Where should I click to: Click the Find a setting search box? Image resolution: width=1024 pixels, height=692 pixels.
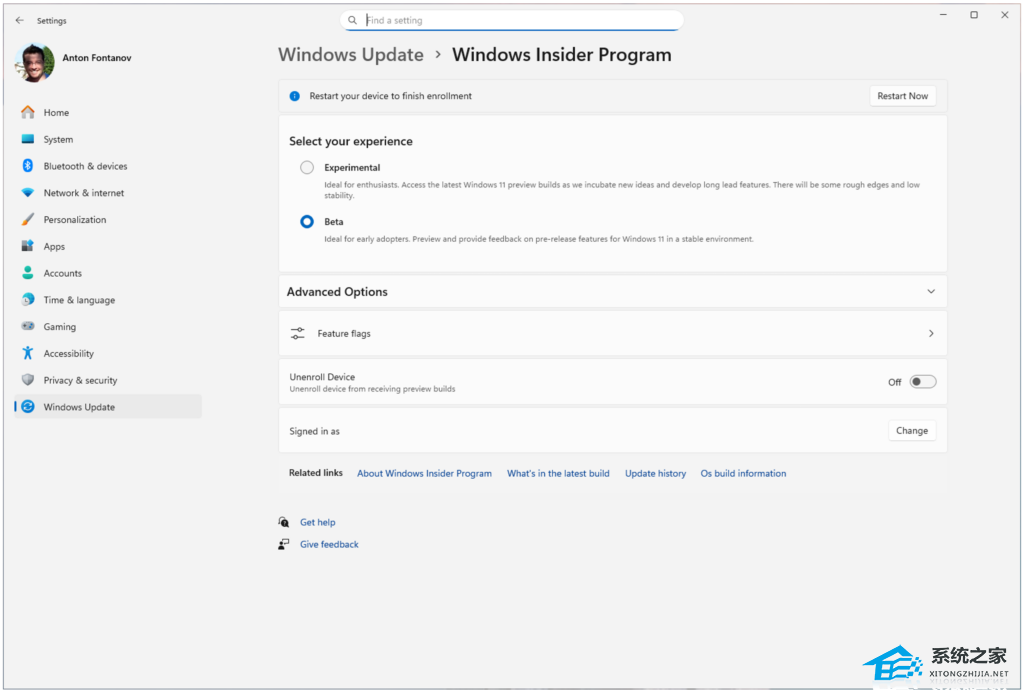pos(511,20)
